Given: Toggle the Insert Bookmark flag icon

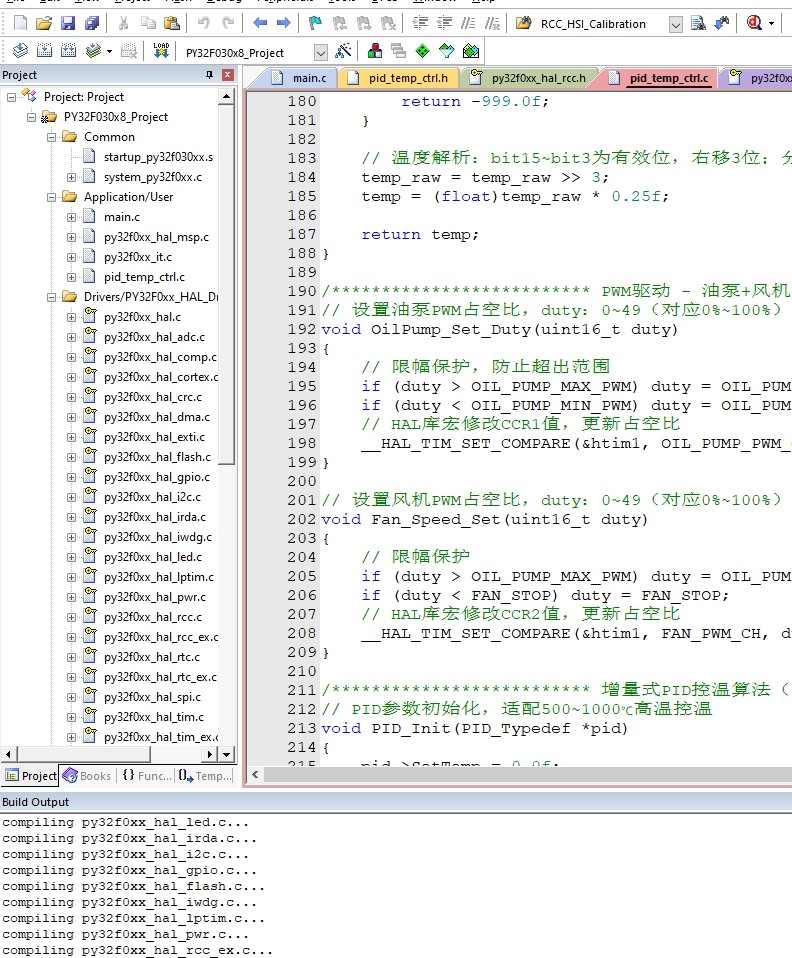Looking at the screenshot, I should [x=315, y=23].
